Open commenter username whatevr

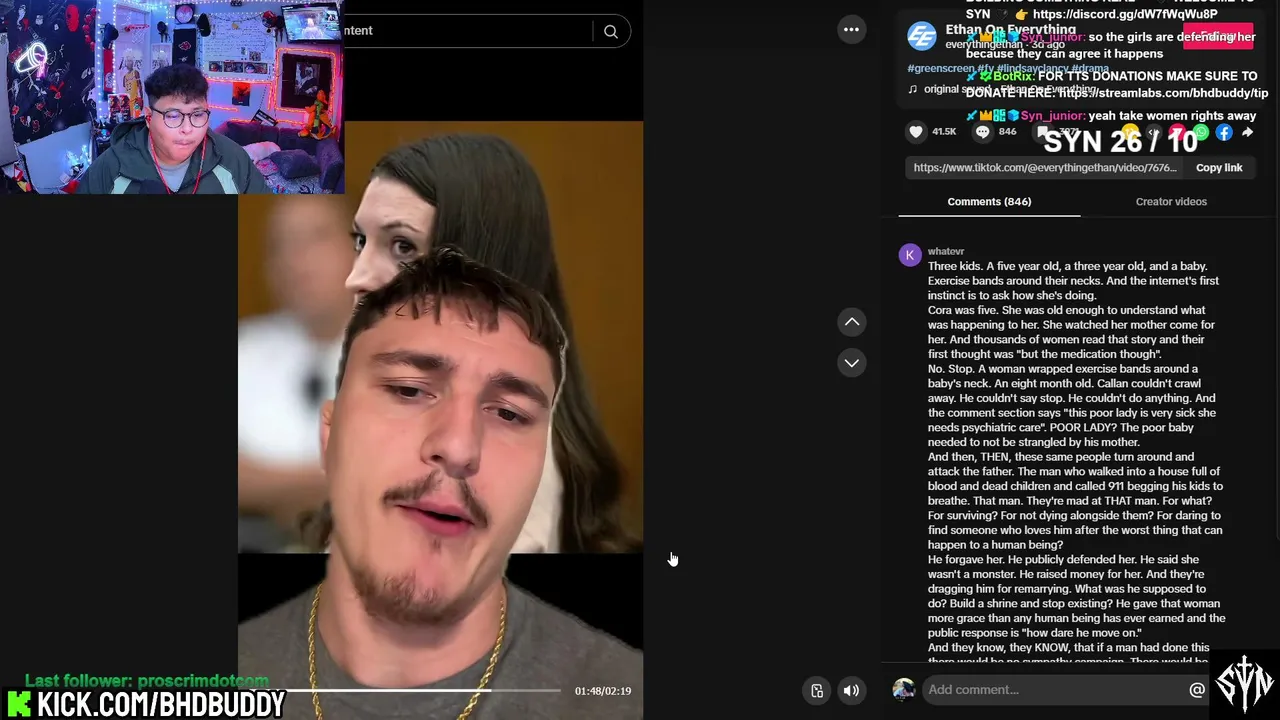click(946, 252)
